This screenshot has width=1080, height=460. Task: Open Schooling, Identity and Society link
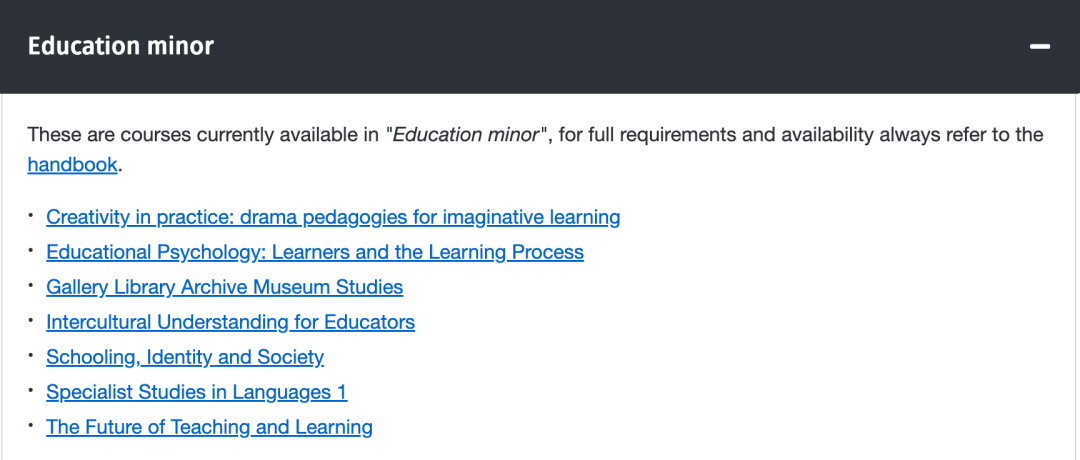tap(185, 357)
